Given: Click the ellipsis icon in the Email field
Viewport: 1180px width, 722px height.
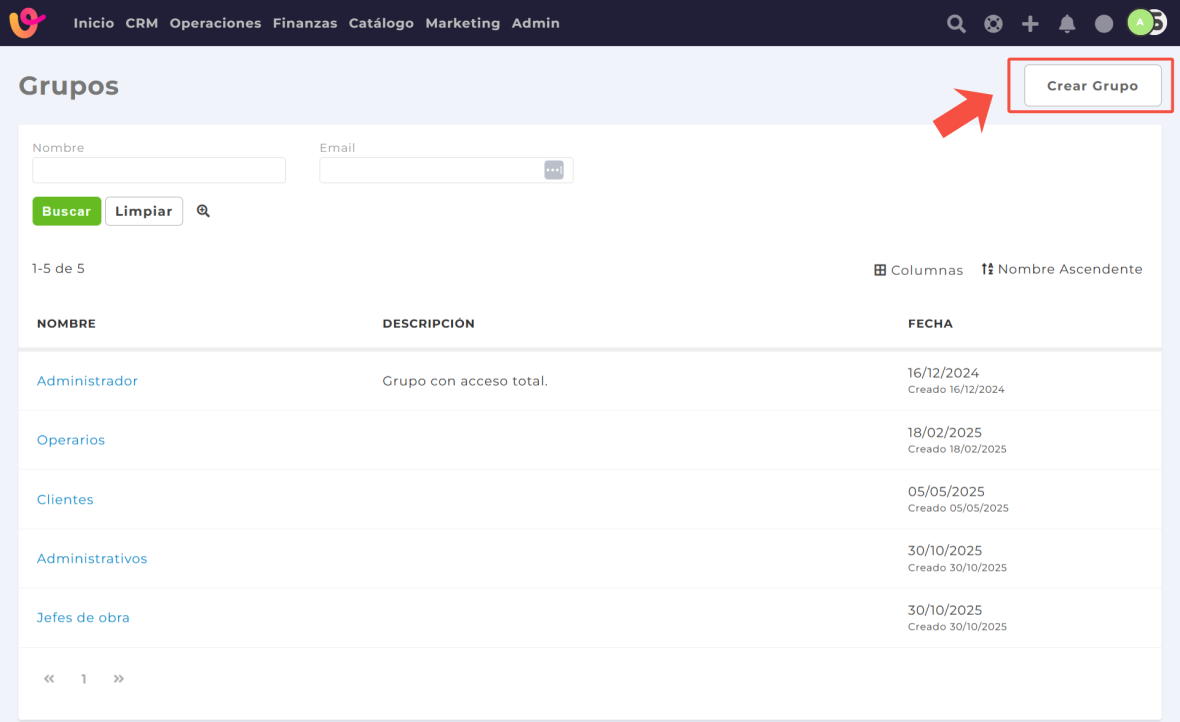Looking at the screenshot, I should point(554,170).
